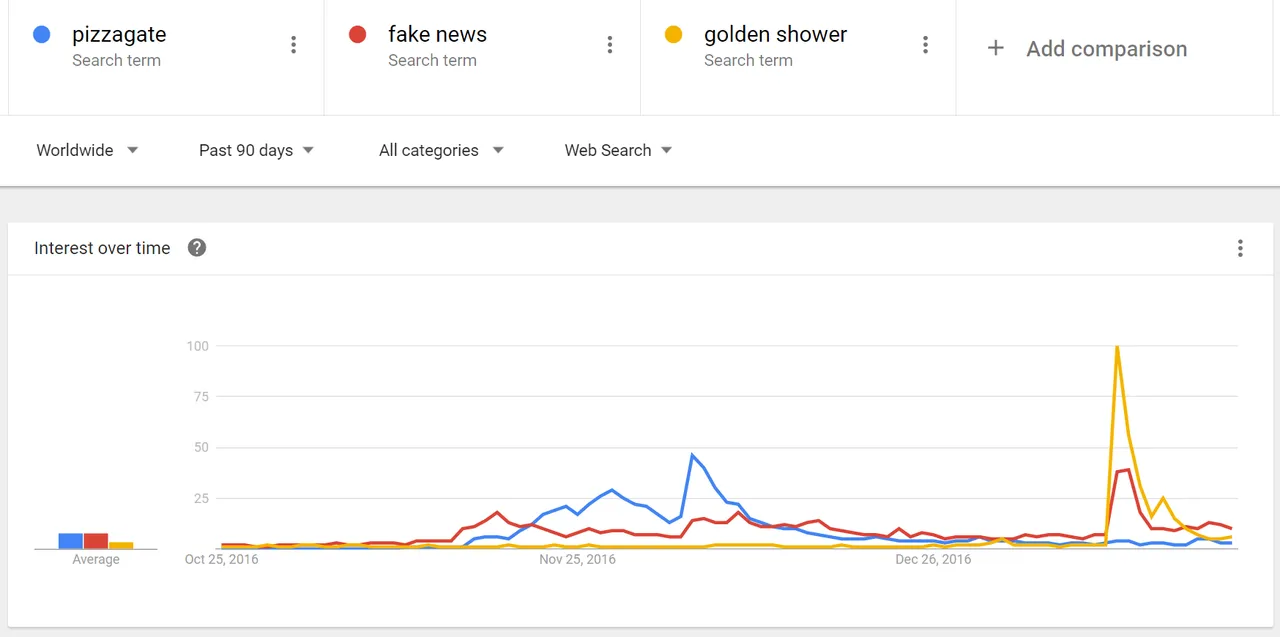The image size is (1280, 637).
Task: Open the pizzagate term three-dot menu
Action: click(x=293, y=45)
